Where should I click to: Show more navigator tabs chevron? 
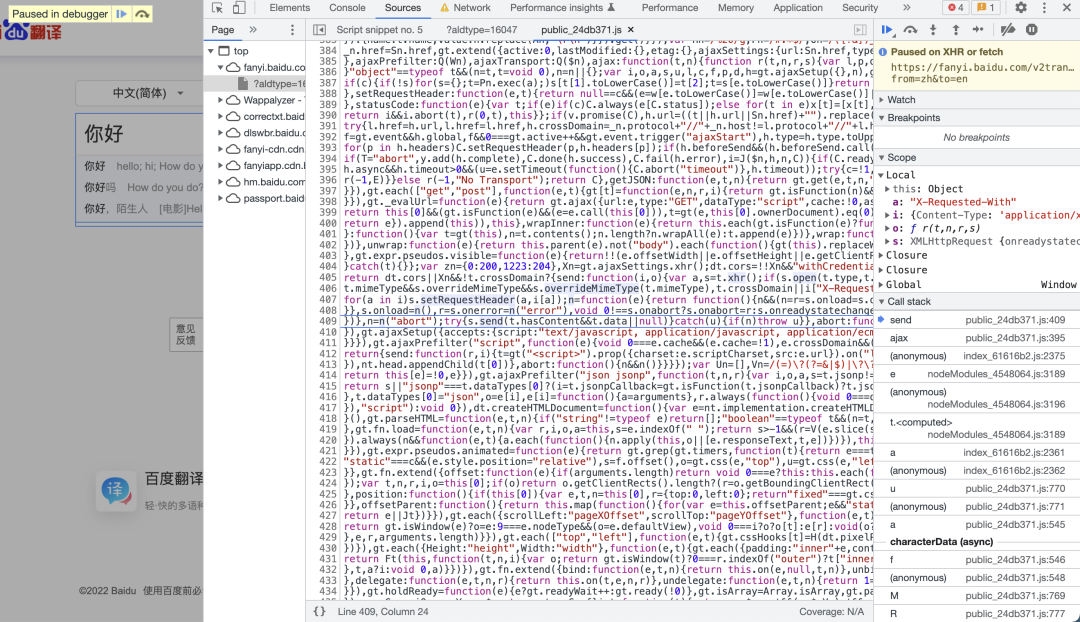pyautogui.click(x=253, y=30)
